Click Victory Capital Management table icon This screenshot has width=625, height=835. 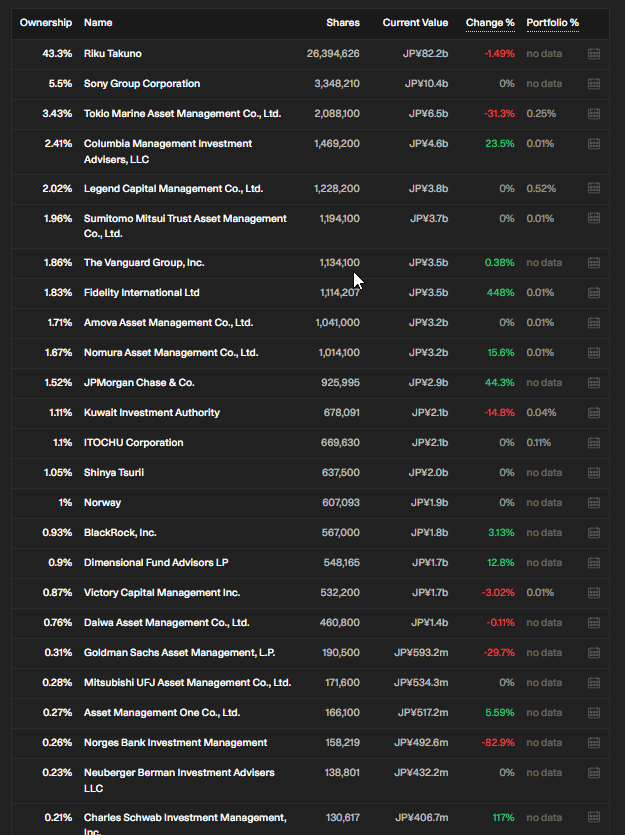[x=594, y=593]
